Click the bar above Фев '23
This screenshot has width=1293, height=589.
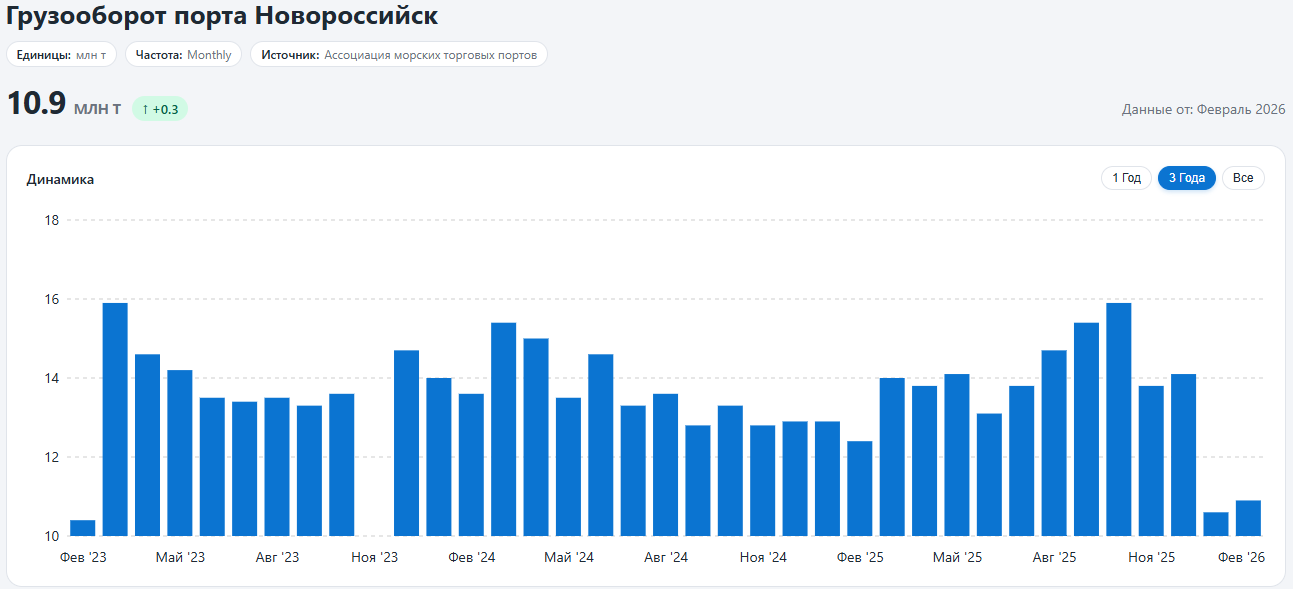point(83,528)
